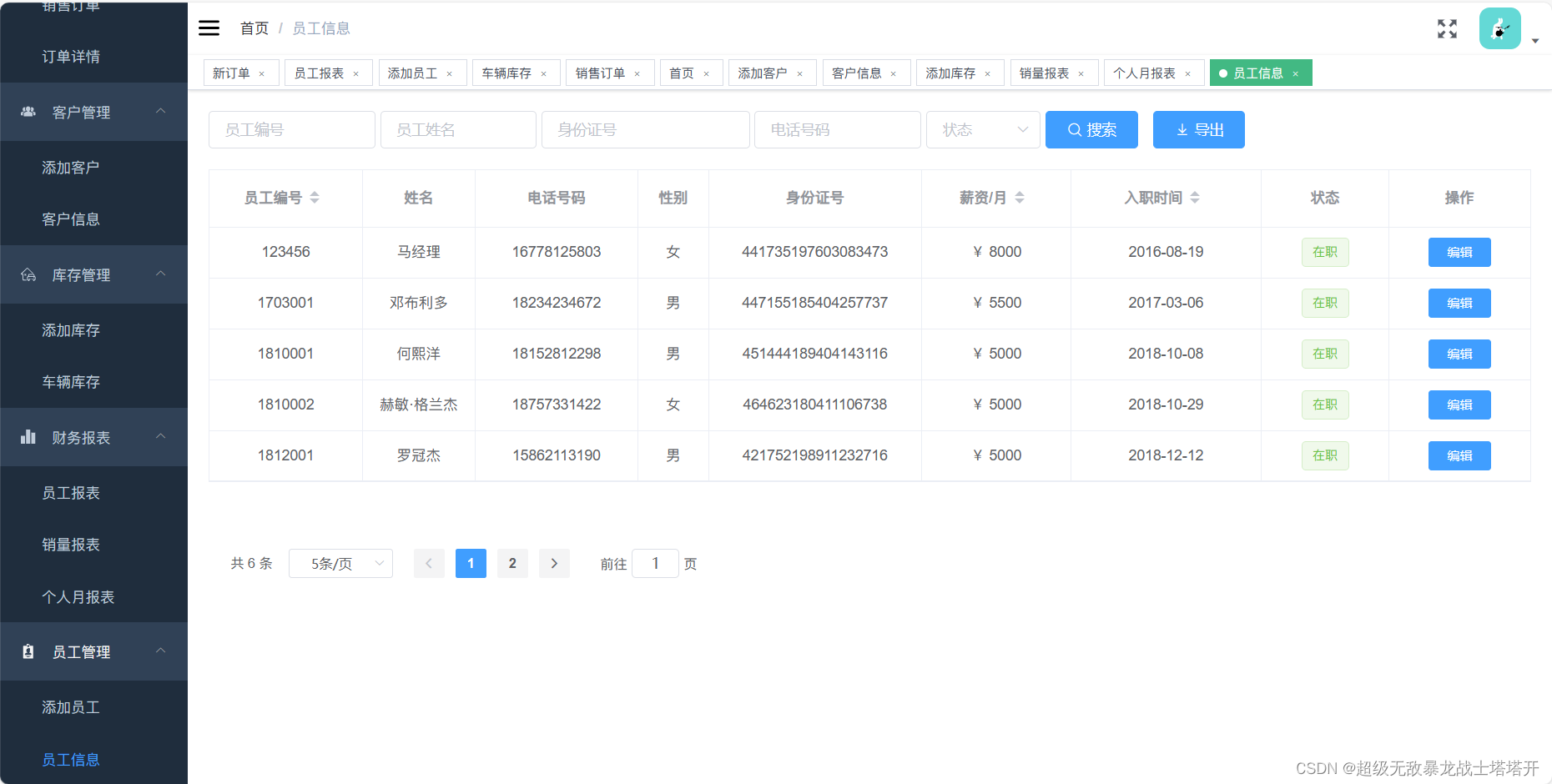
Task: Close the 新订单 tab
Action: tap(261, 74)
